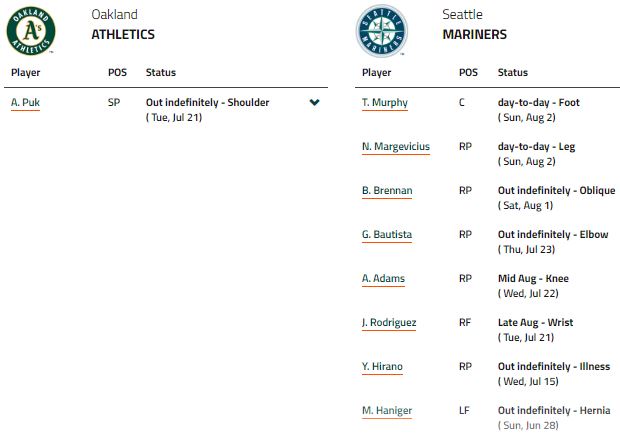Open B. Brennan player profile
The width and height of the screenshot is (620, 437).
387,191
